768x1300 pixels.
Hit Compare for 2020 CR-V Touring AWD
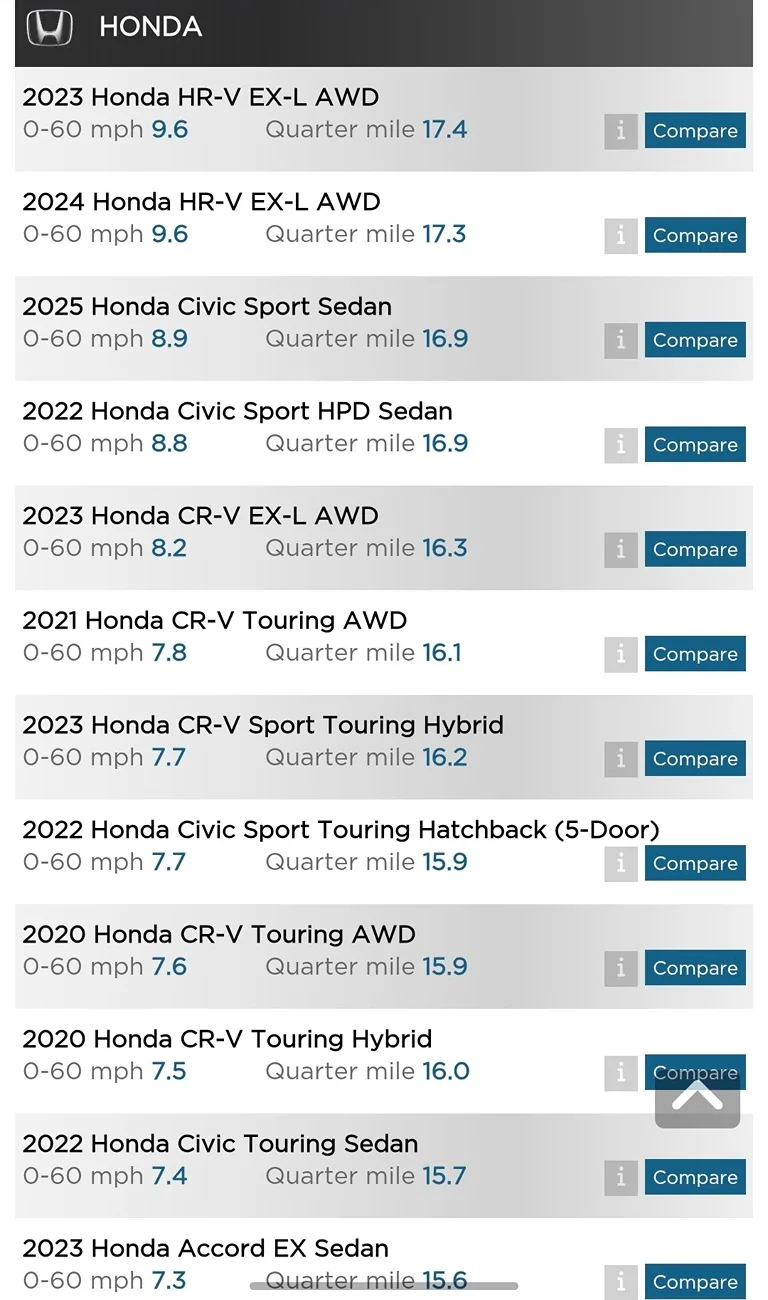[695, 968]
